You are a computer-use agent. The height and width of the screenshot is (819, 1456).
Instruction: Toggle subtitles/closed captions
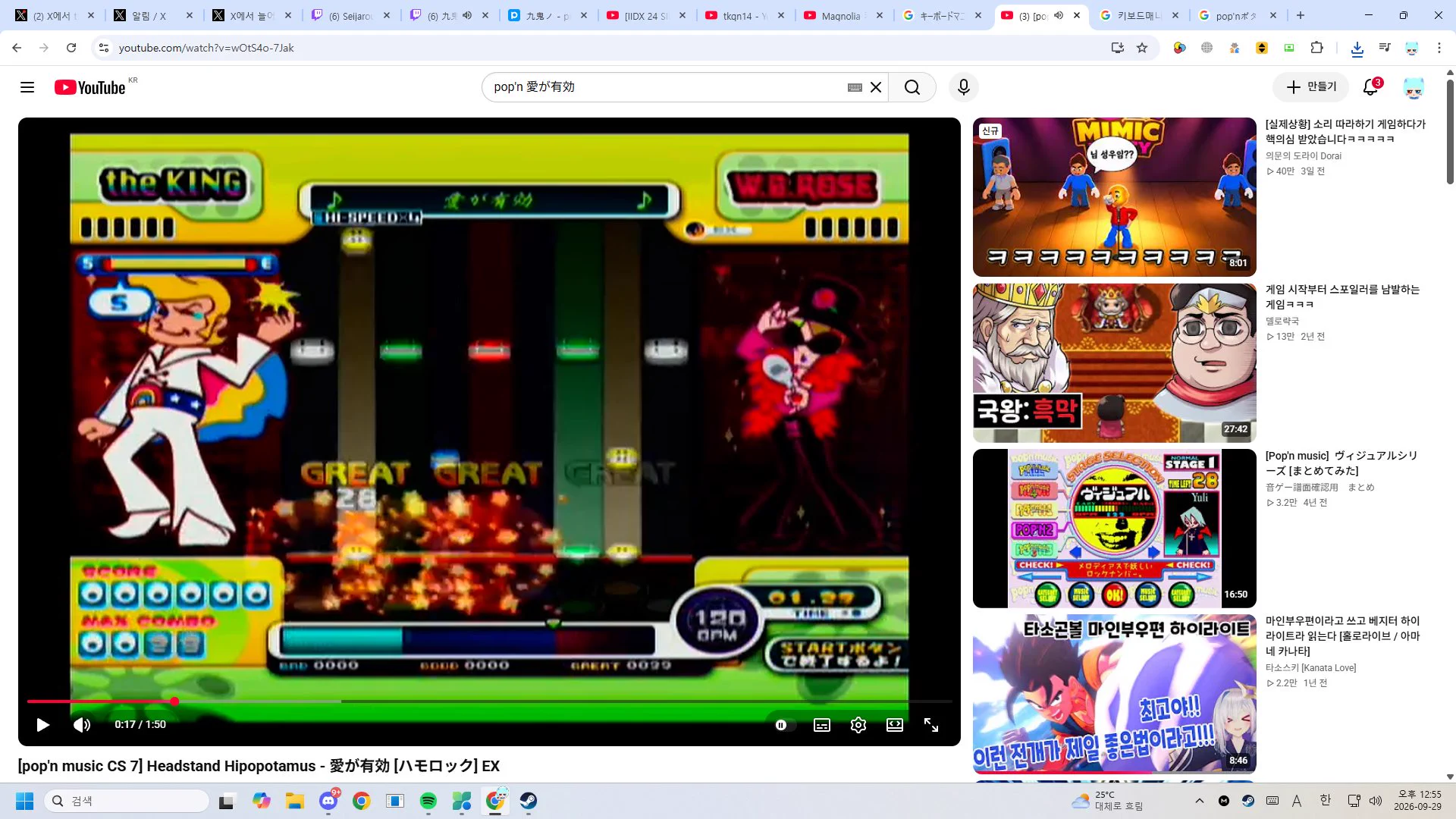(x=822, y=725)
